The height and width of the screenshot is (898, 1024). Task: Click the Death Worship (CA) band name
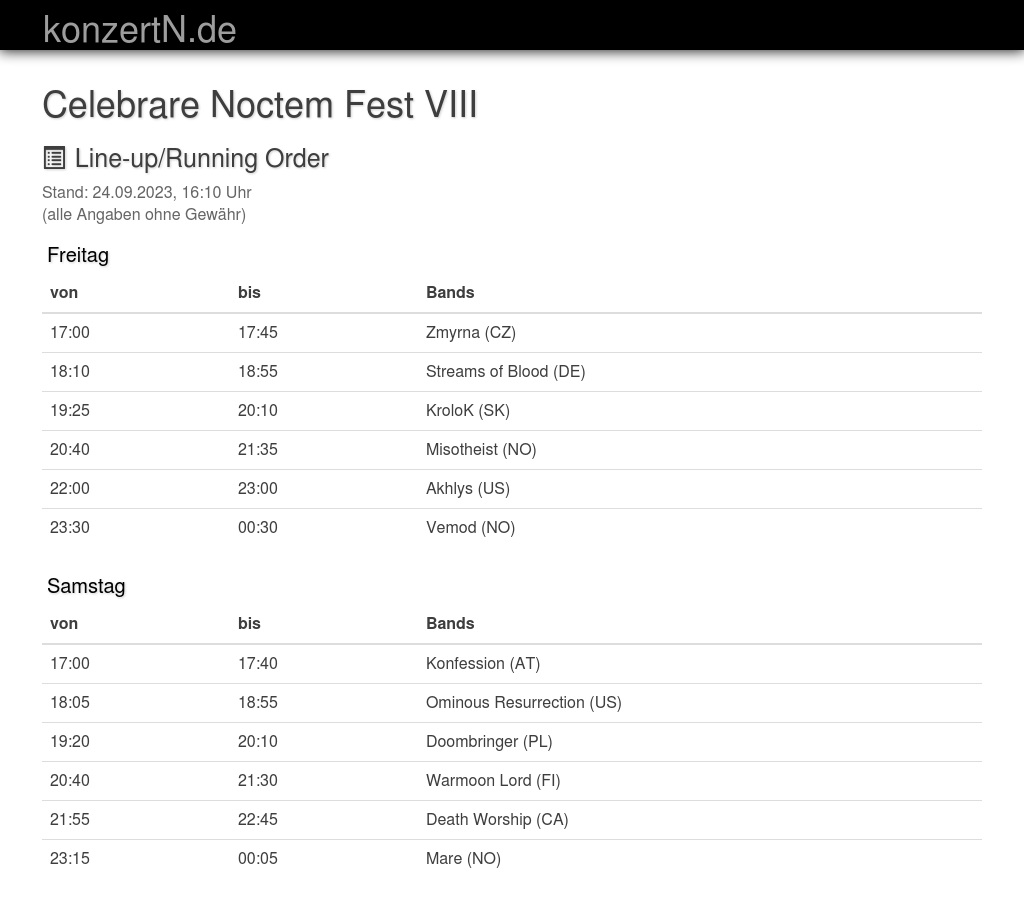click(497, 819)
